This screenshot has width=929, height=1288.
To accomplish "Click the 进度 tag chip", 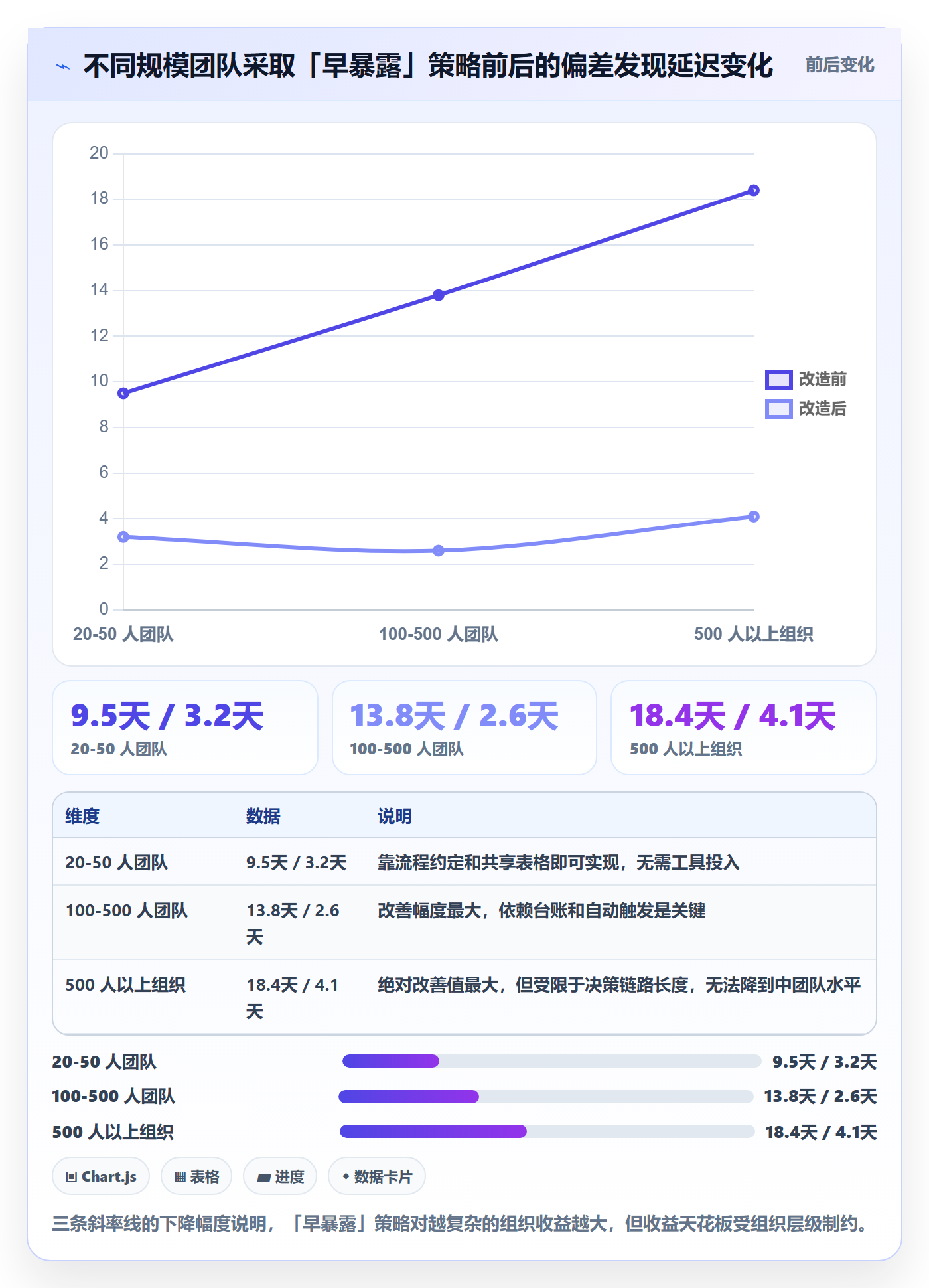I will [280, 1176].
